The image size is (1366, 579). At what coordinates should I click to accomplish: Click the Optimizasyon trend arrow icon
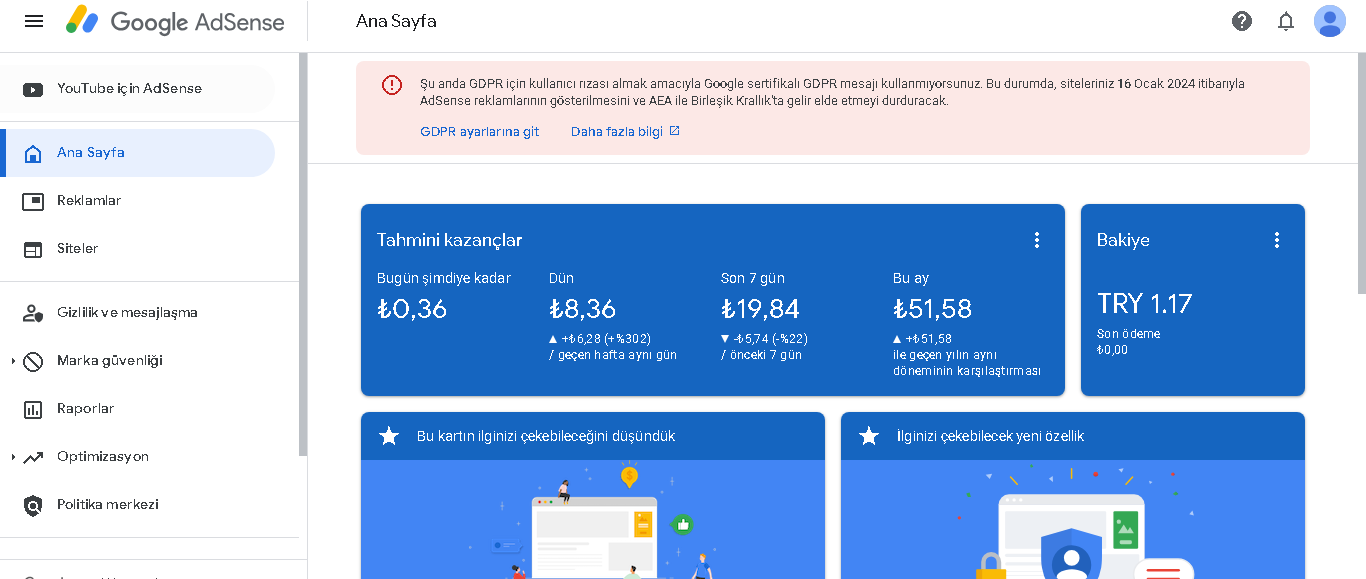33,457
